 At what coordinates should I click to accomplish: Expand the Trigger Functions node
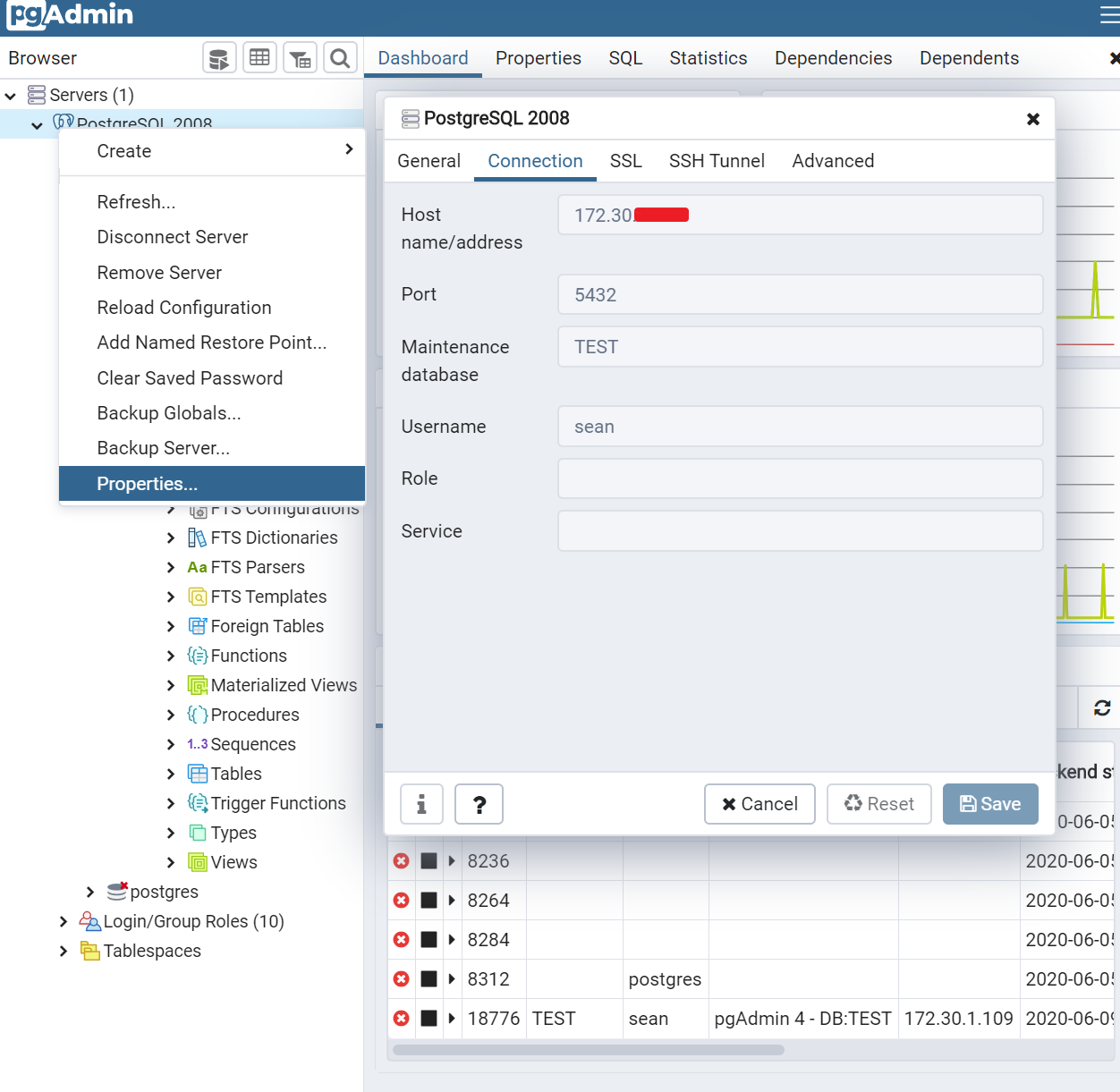click(x=171, y=803)
